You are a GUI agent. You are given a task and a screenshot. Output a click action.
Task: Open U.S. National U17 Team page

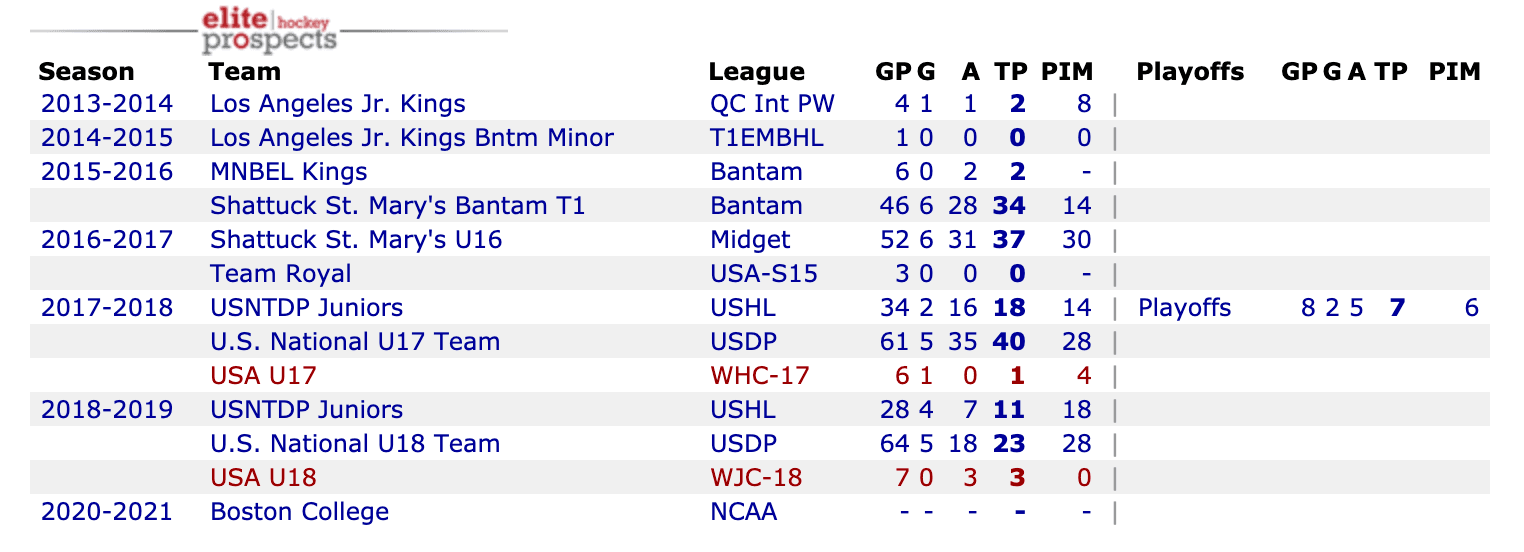[x=355, y=342]
